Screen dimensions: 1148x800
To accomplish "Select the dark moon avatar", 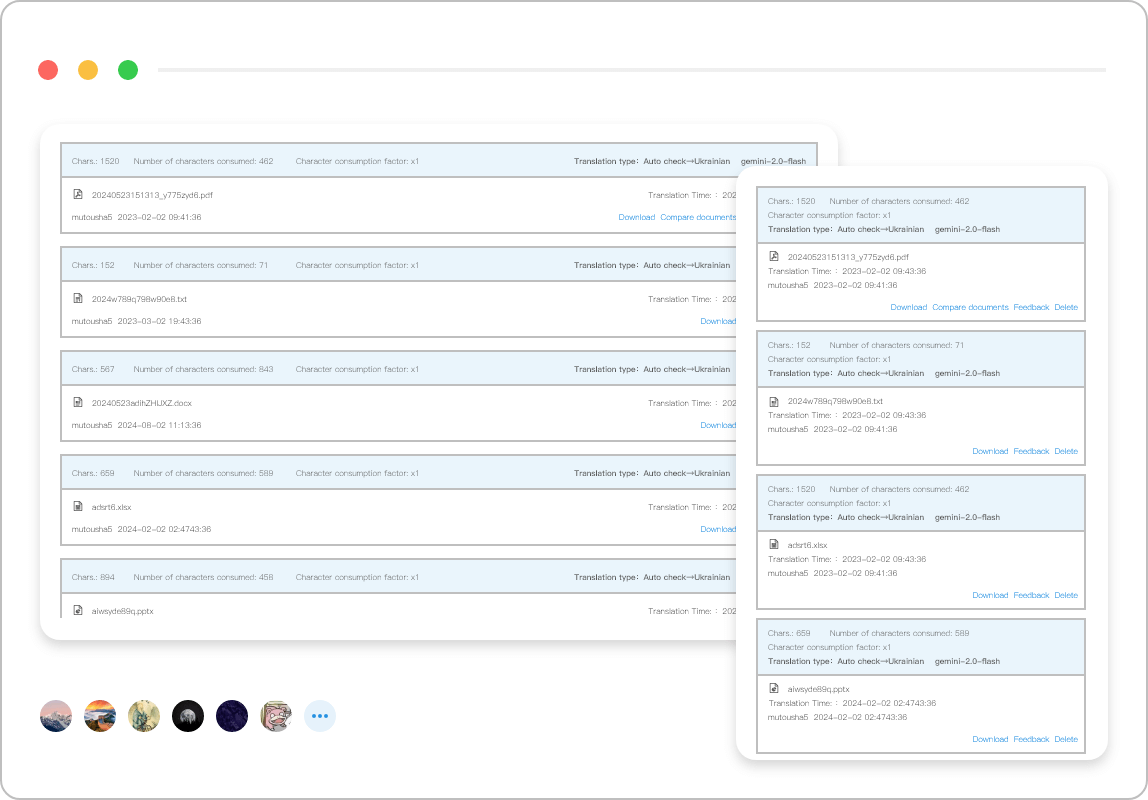I will click(x=188, y=716).
